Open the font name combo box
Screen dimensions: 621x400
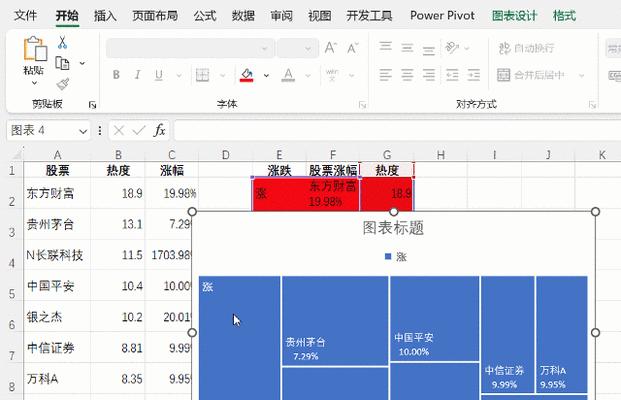coord(190,49)
